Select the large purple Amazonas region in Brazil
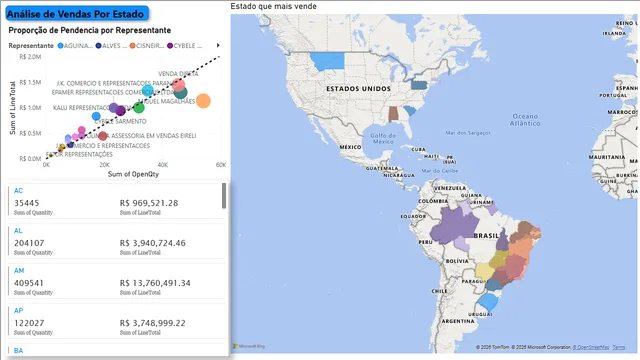Image resolution: width=640 pixels, height=360 pixels. tap(455, 226)
